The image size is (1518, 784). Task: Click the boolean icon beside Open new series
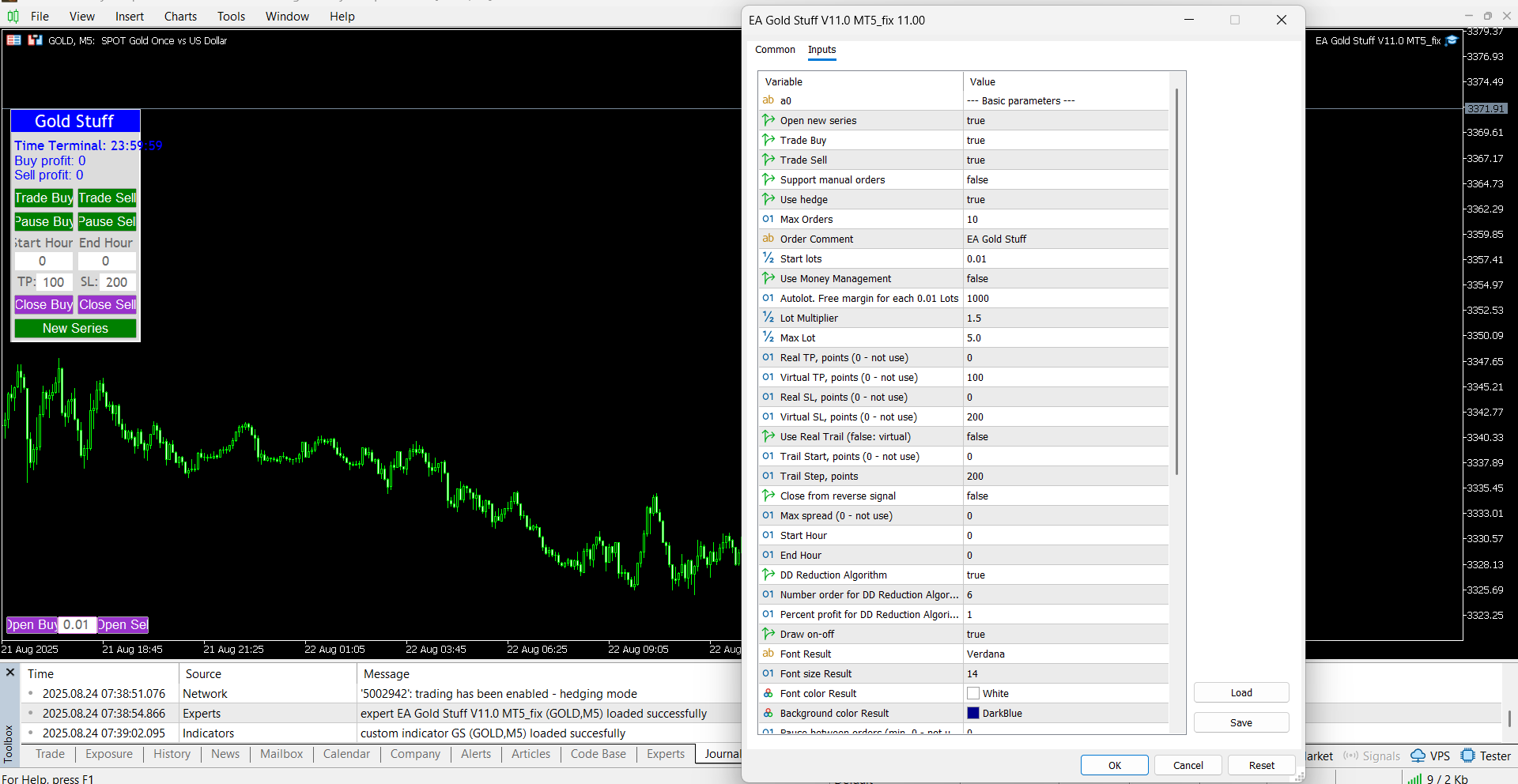click(x=768, y=120)
